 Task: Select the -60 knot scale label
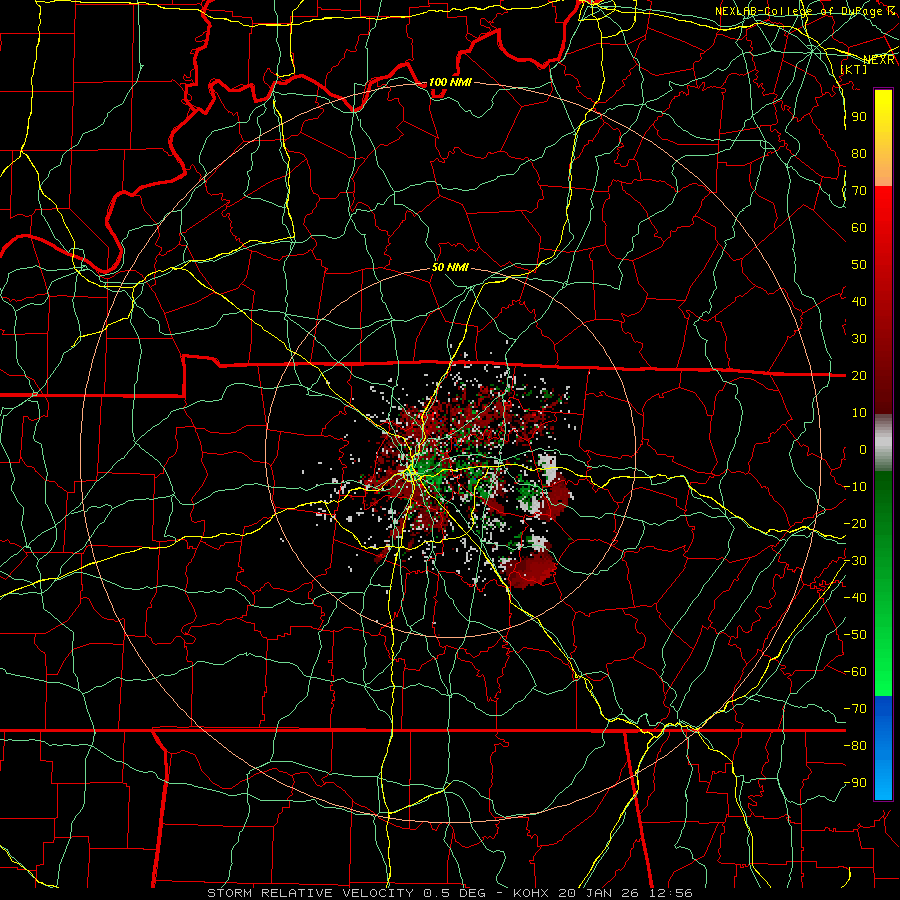[x=855, y=672]
